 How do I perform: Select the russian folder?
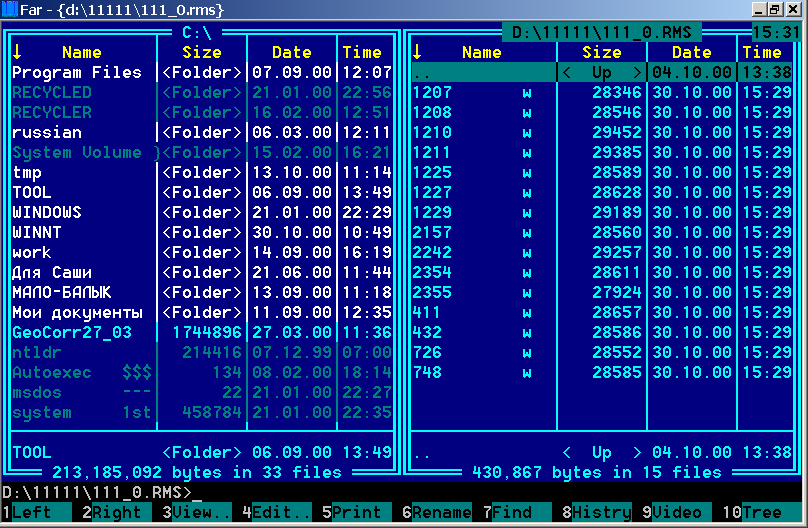(x=201, y=133)
